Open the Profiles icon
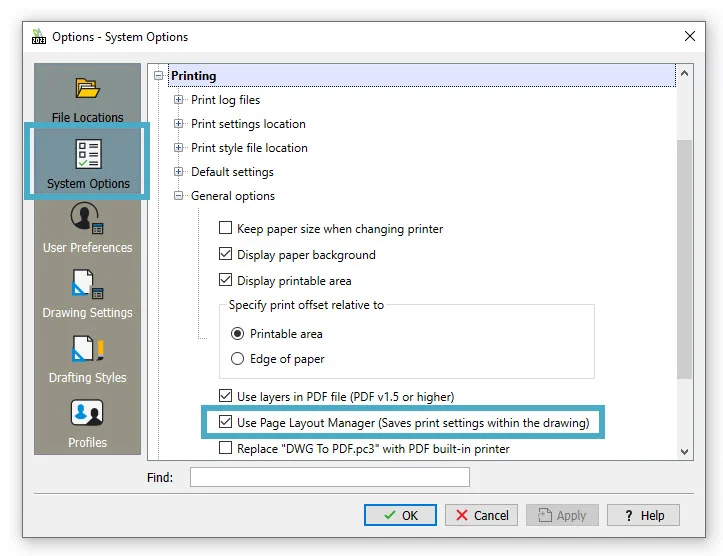This screenshot has width=723, height=556. [87, 414]
